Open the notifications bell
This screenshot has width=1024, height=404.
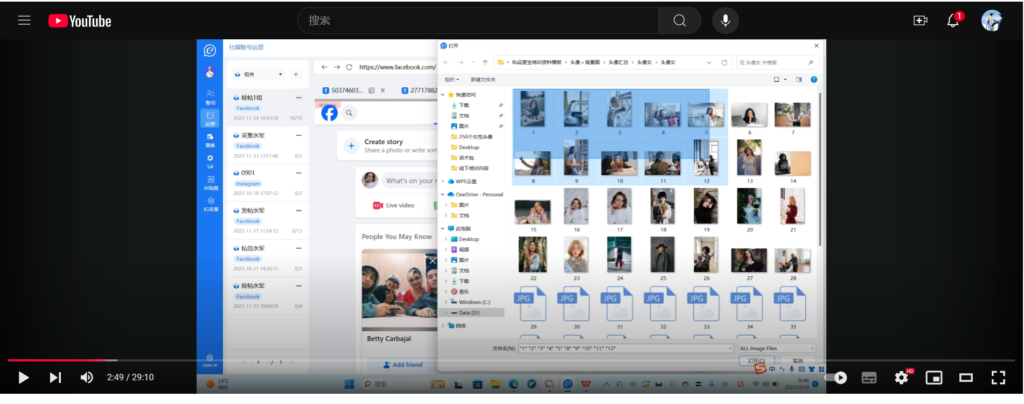pos(953,20)
